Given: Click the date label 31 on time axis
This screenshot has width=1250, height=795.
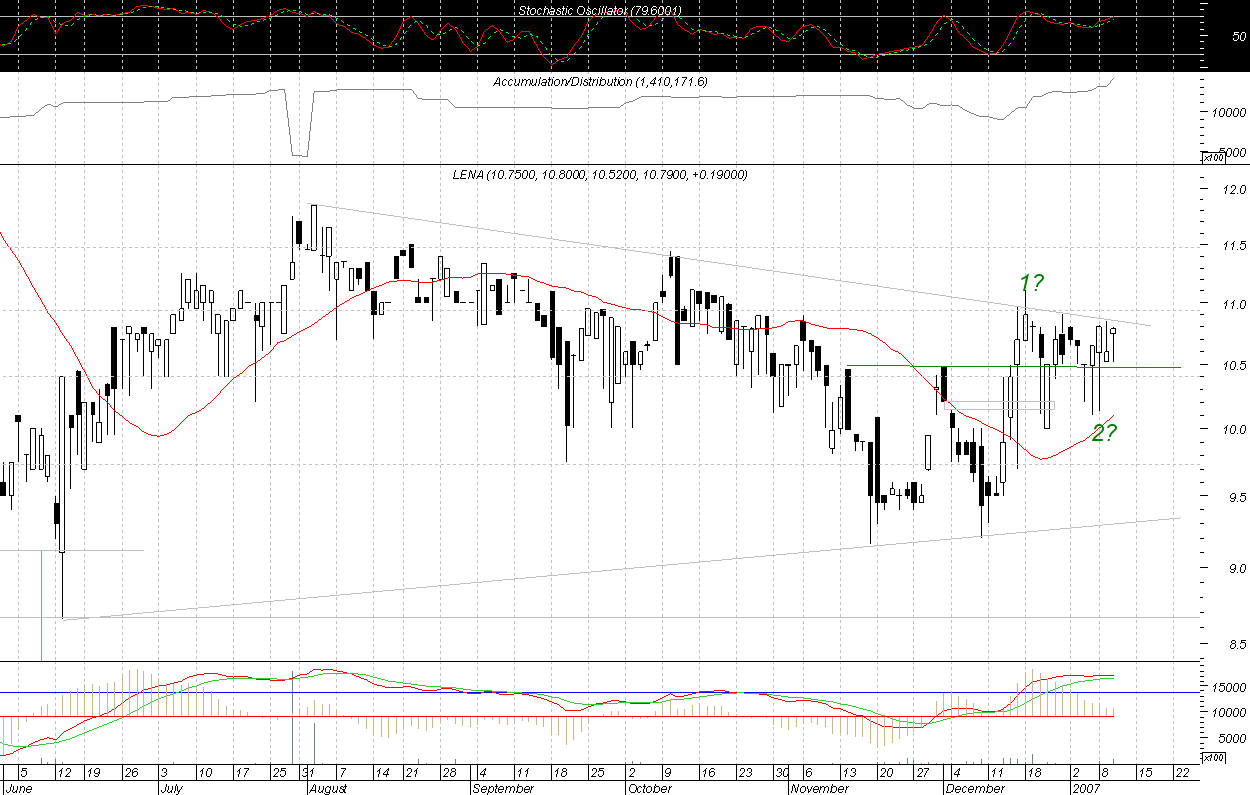Looking at the screenshot, I should [310, 774].
